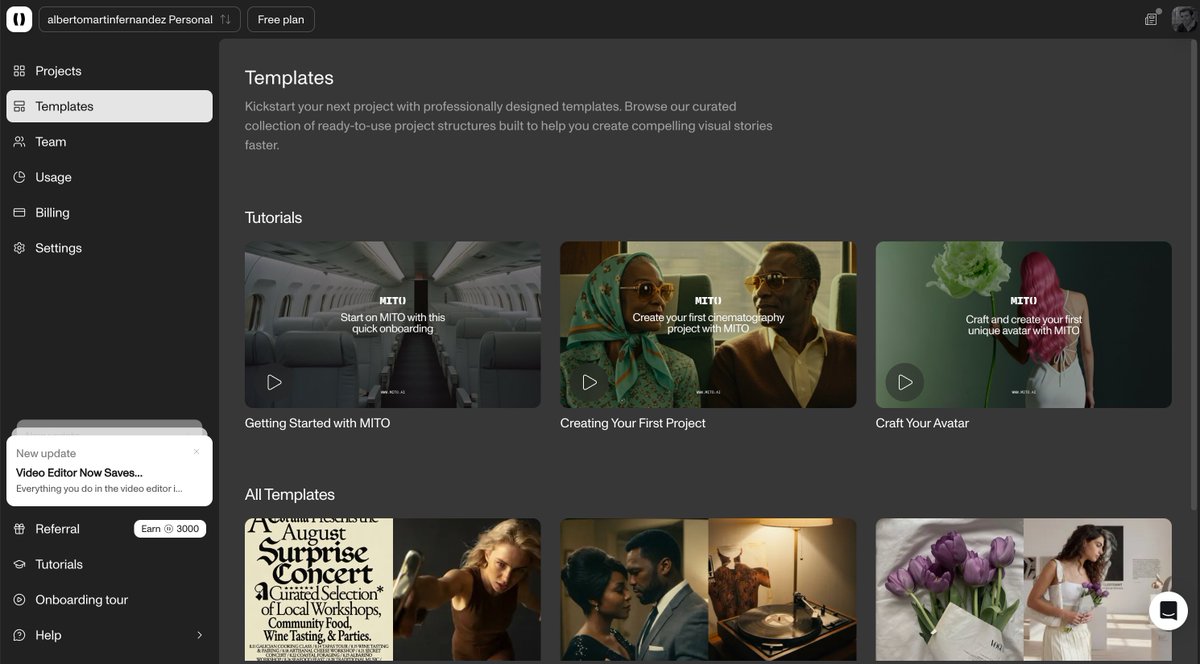Click the Templates layout icon
The width and height of the screenshot is (1200, 664).
(19, 106)
